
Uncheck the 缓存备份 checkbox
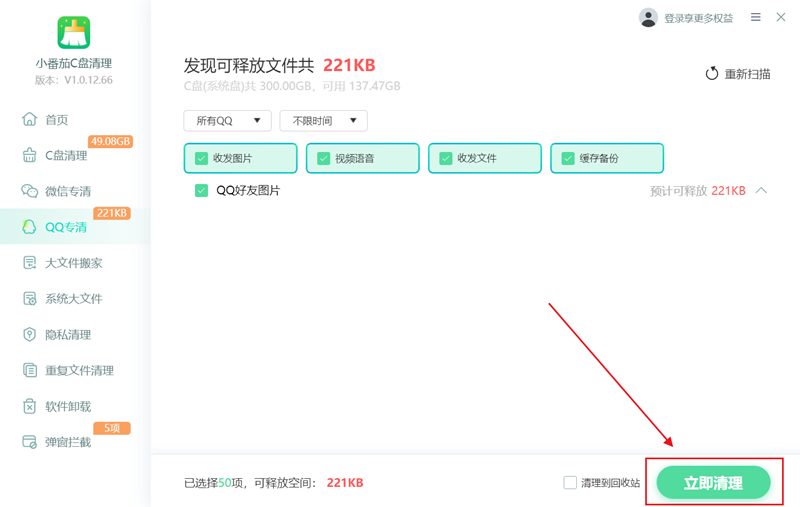pyautogui.click(x=568, y=159)
